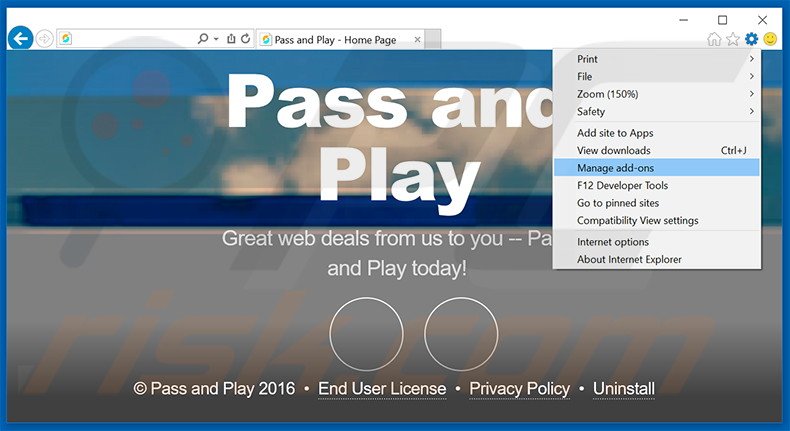Expand the Safety submenu arrow
Image resolution: width=790 pixels, height=431 pixels.
(752, 111)
